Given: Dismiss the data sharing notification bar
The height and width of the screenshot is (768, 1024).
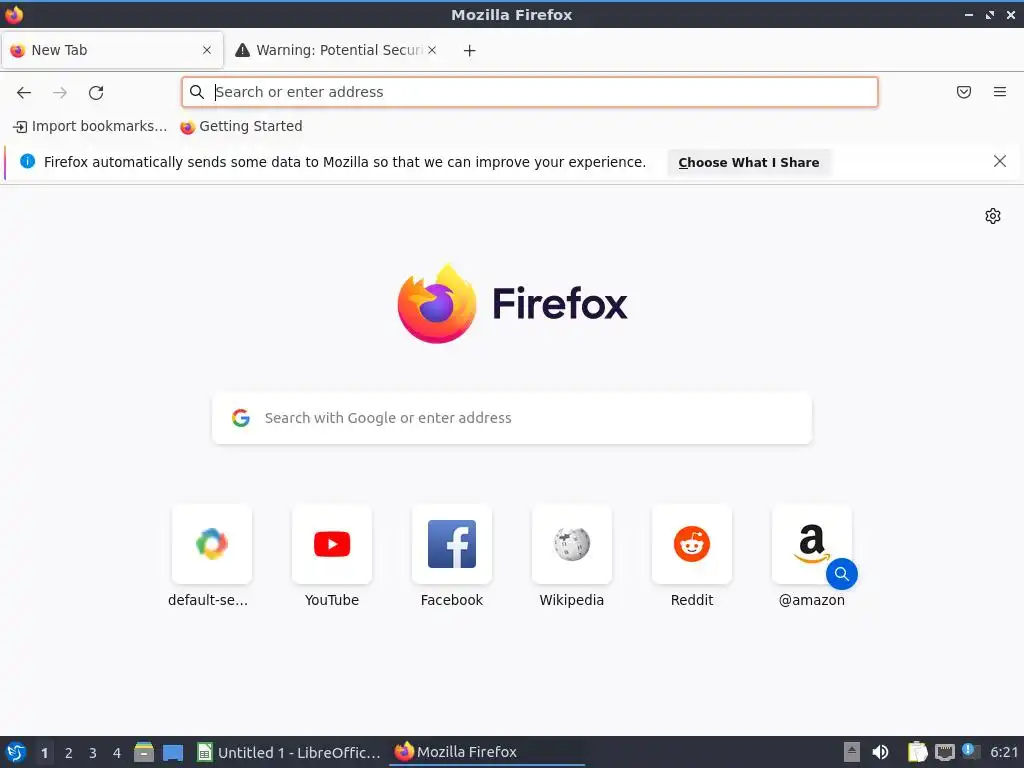Looking at the screenshot, I should point(1000,161).
